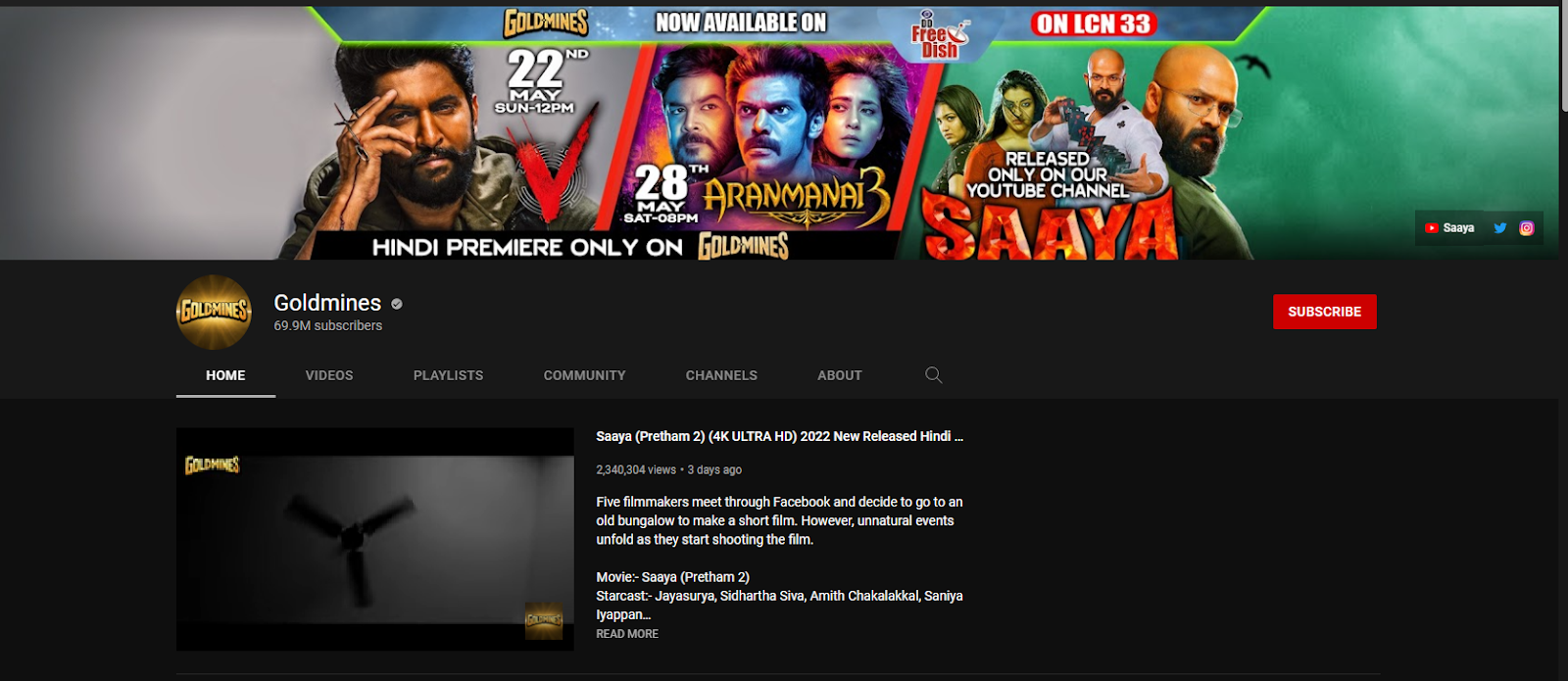Expand description with Read More
The width and height of the screenshot is (1568, 681).
[x=627, y=634]
